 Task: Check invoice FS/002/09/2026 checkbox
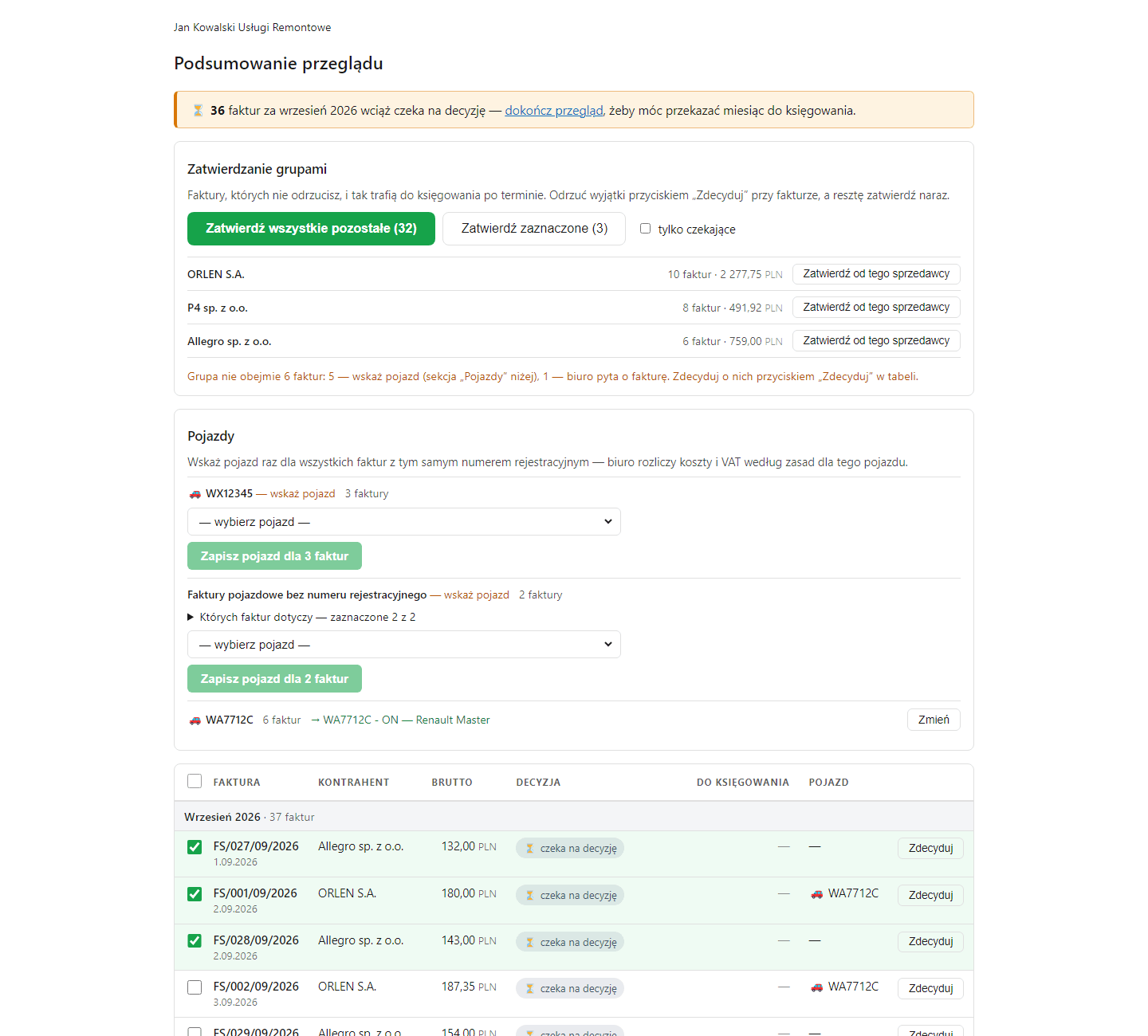(195, 987)
